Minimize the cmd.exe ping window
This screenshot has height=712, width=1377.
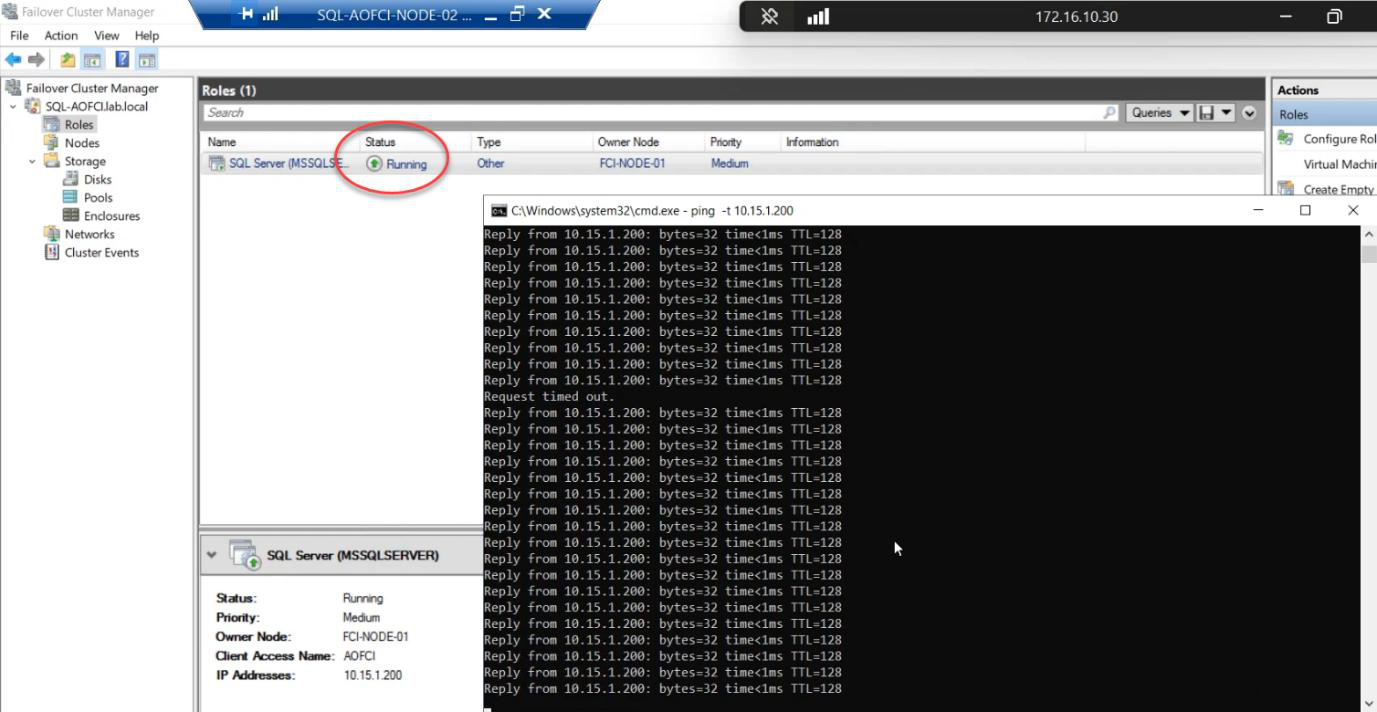pos(1258,210)
